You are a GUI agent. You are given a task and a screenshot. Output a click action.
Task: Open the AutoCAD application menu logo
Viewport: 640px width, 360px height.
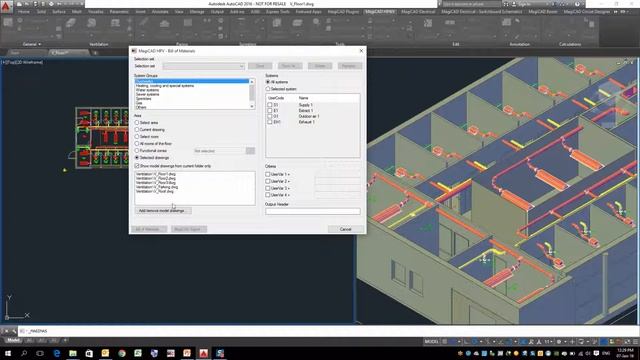pos(6,7)
